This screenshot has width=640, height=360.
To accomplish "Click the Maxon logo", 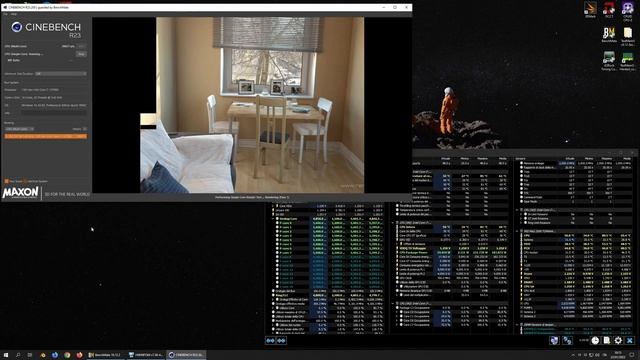I will coord(20,193).
